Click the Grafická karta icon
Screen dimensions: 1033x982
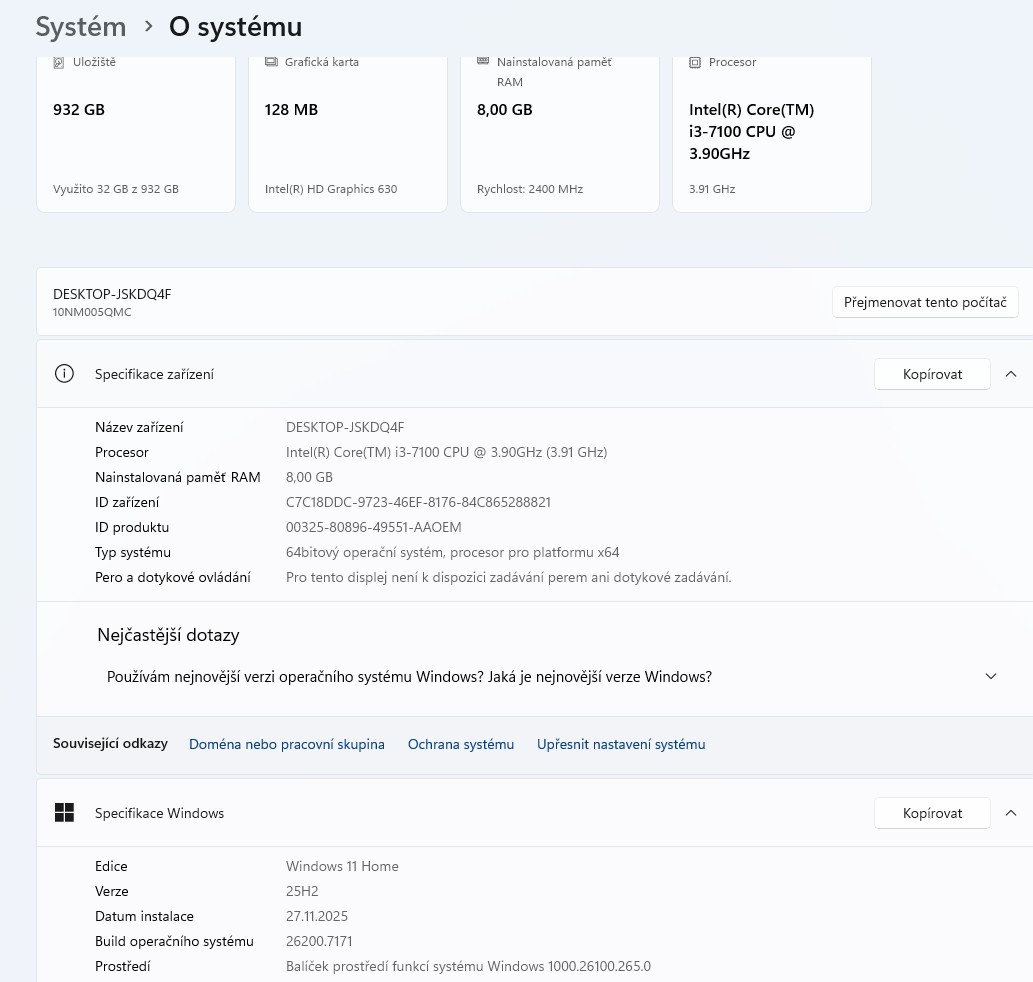(272, 62)
